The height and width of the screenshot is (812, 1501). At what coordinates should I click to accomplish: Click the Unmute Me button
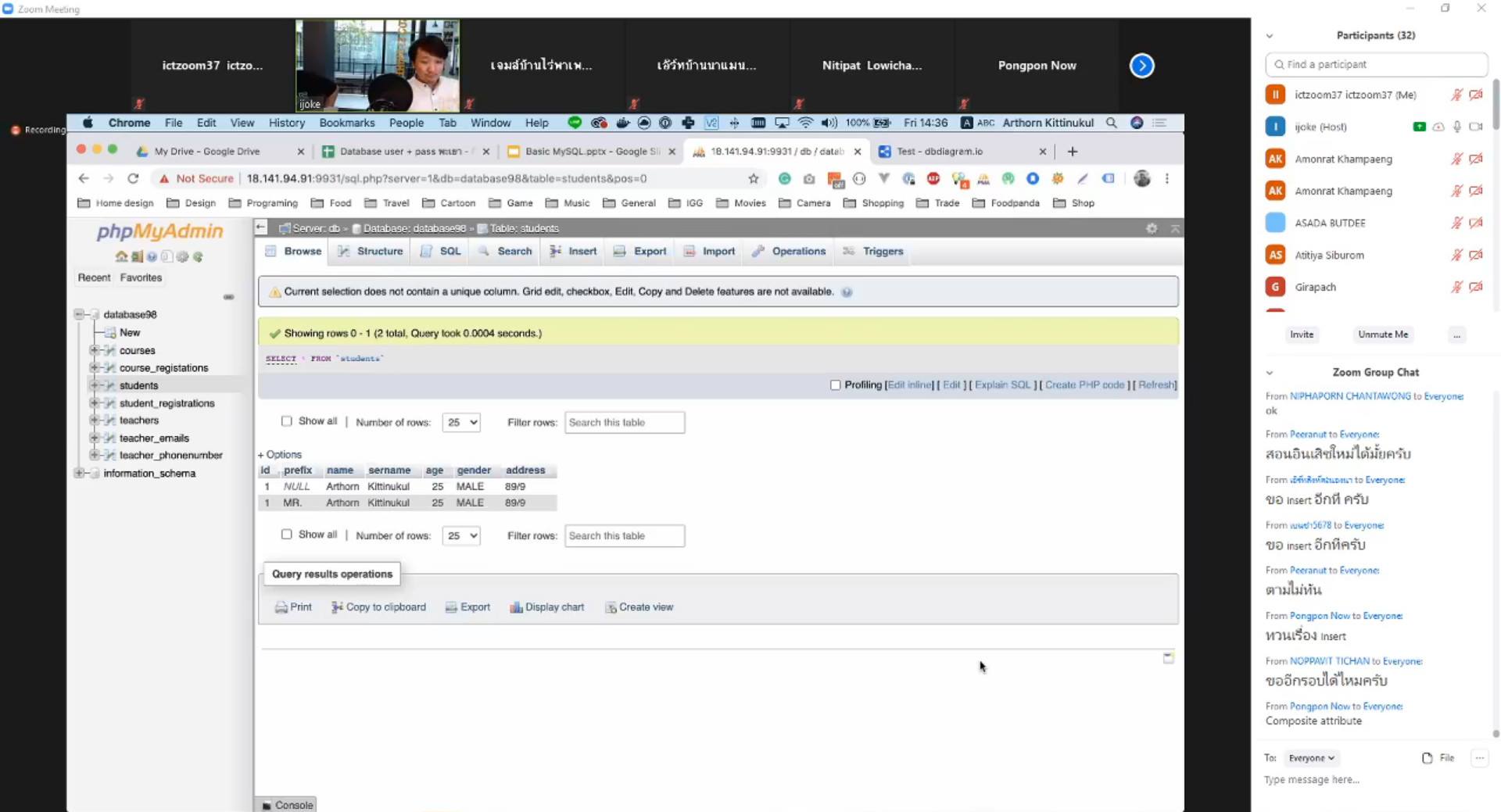tap(1382, 334)
